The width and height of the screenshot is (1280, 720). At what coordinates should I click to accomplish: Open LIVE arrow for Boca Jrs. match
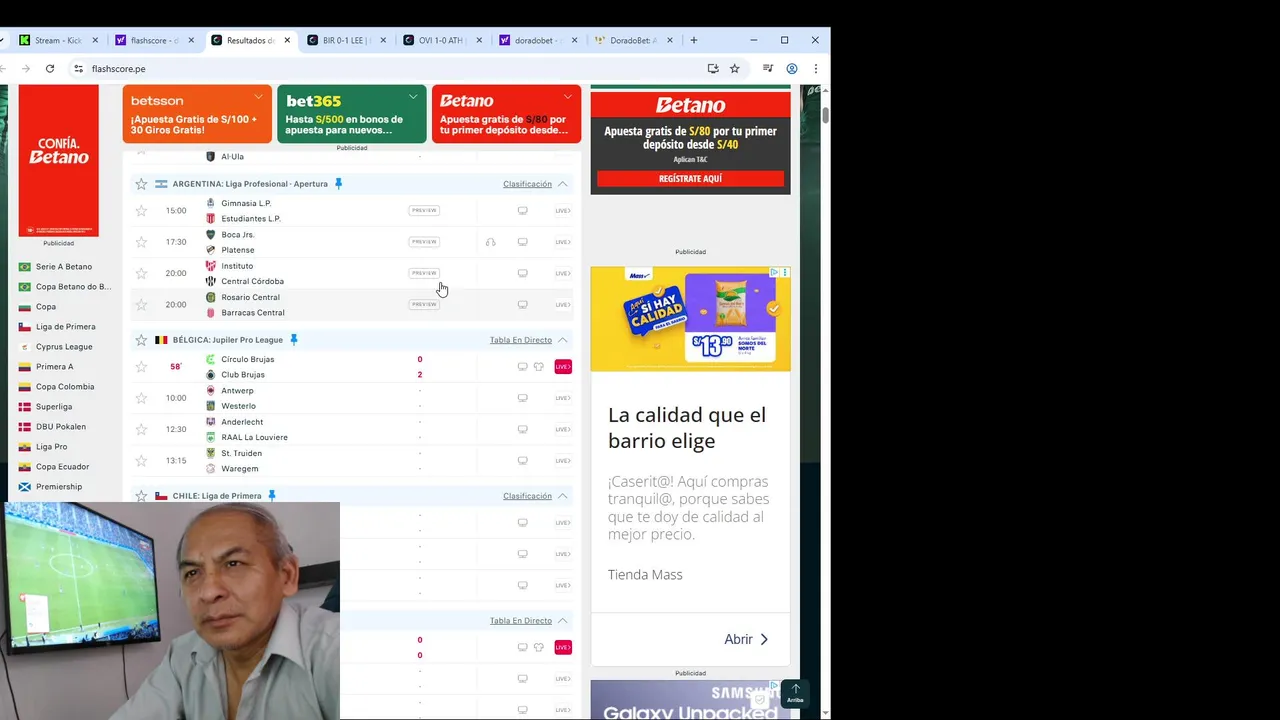pyautogui.click(x=563, y=242)
